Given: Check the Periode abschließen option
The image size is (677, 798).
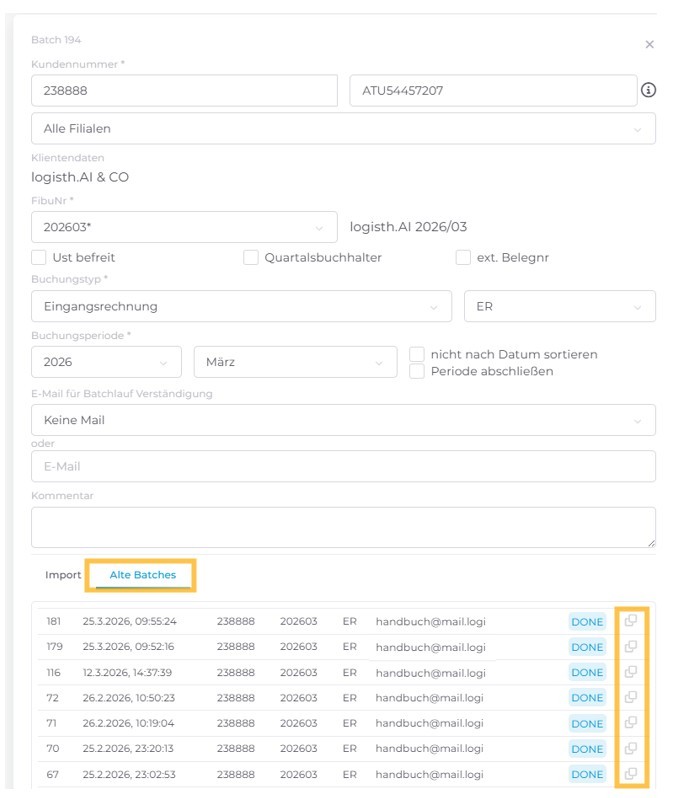Looking at the screenshot, I should (x=417, y=371).
